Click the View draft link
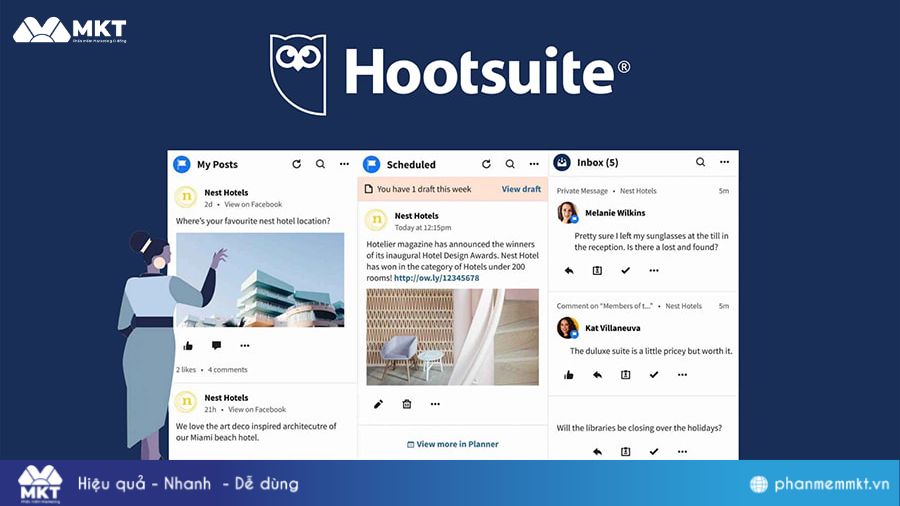The height and width of the screenshot is (506, 900). (521, 189)
